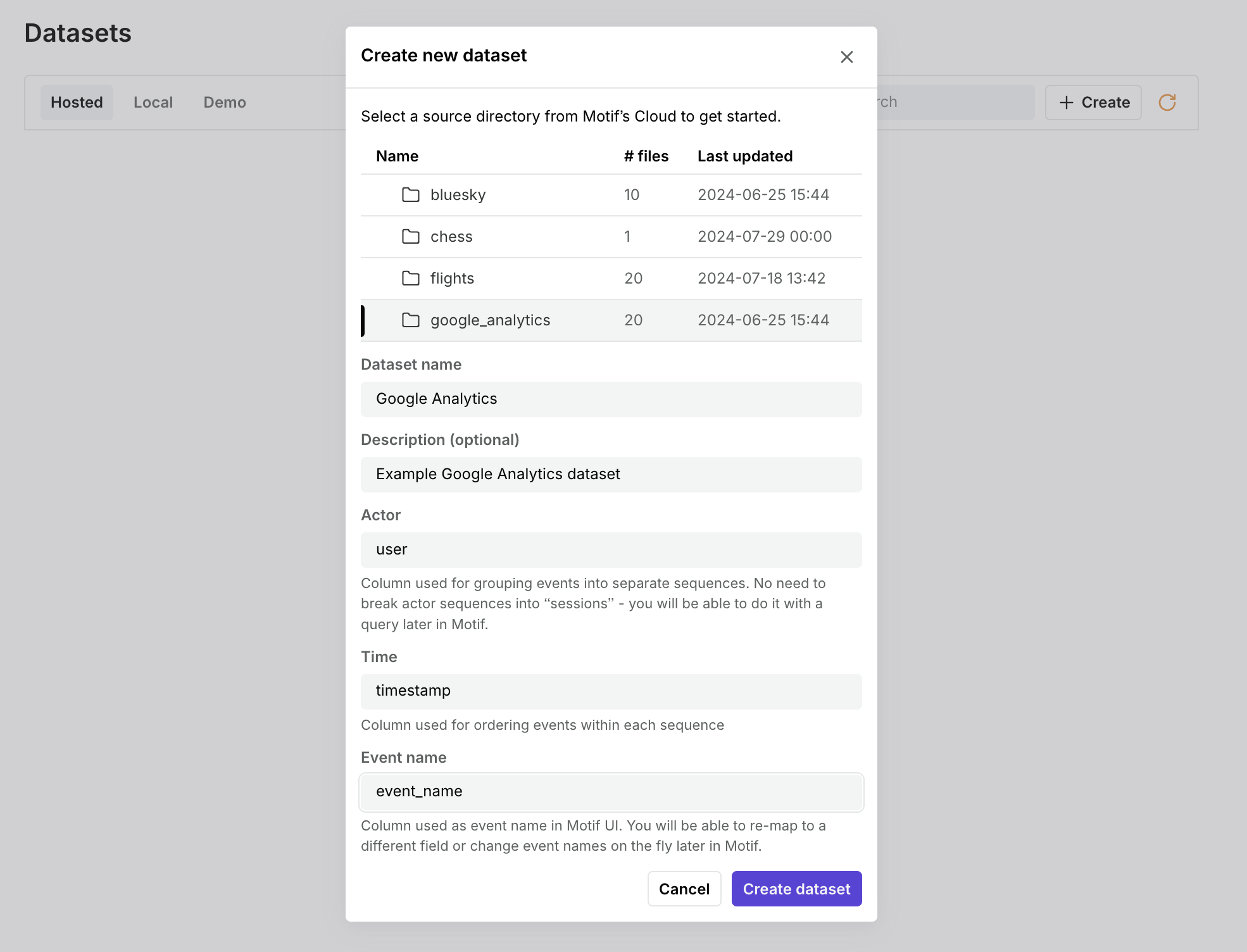The height and width of the screenshot is (952, 1247).
Task: Click chess date 2024-07-29 00:00
Action: click(x=765, y=237)
